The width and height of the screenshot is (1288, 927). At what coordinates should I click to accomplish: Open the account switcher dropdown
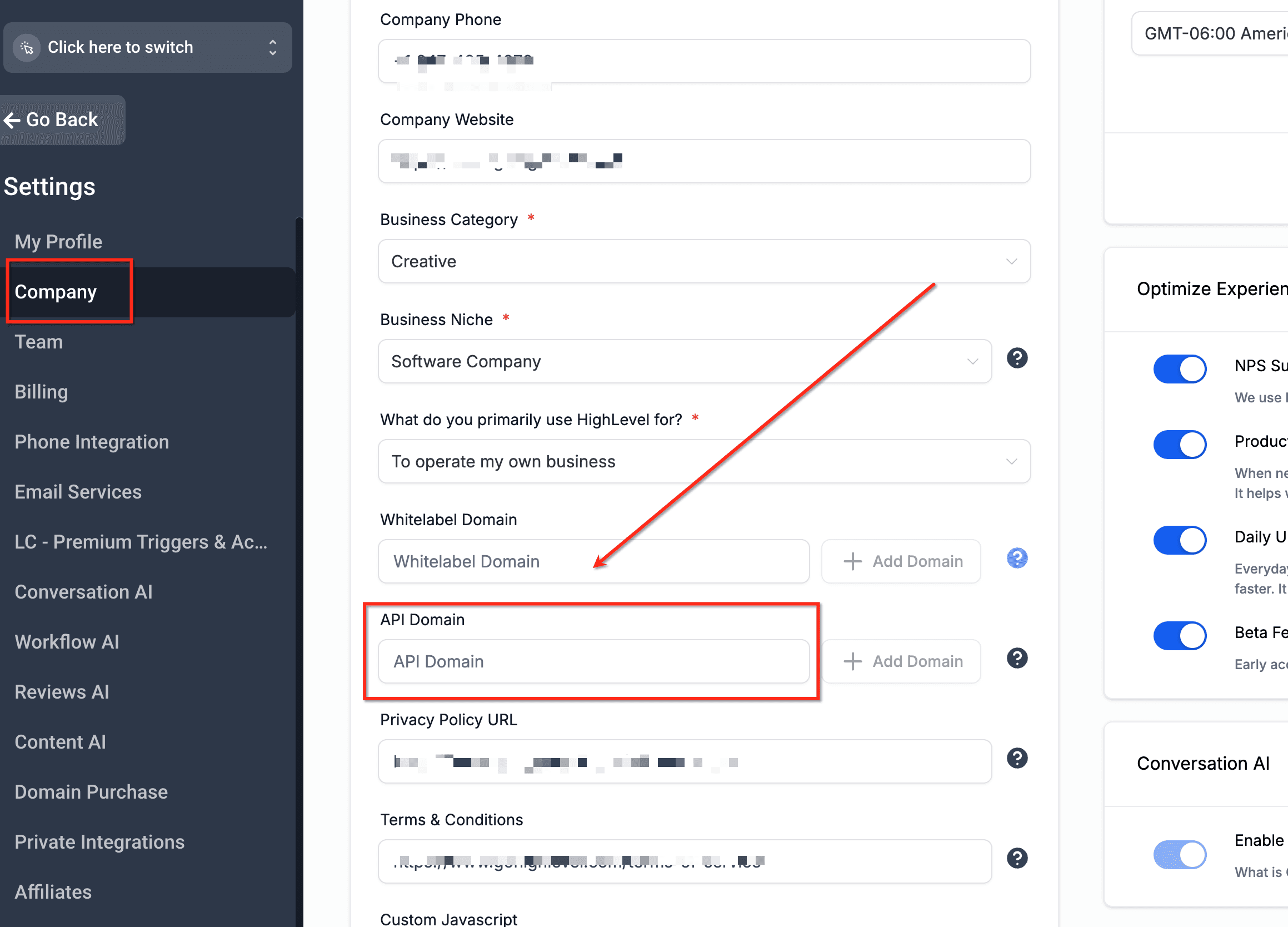[x=273, y=47]
